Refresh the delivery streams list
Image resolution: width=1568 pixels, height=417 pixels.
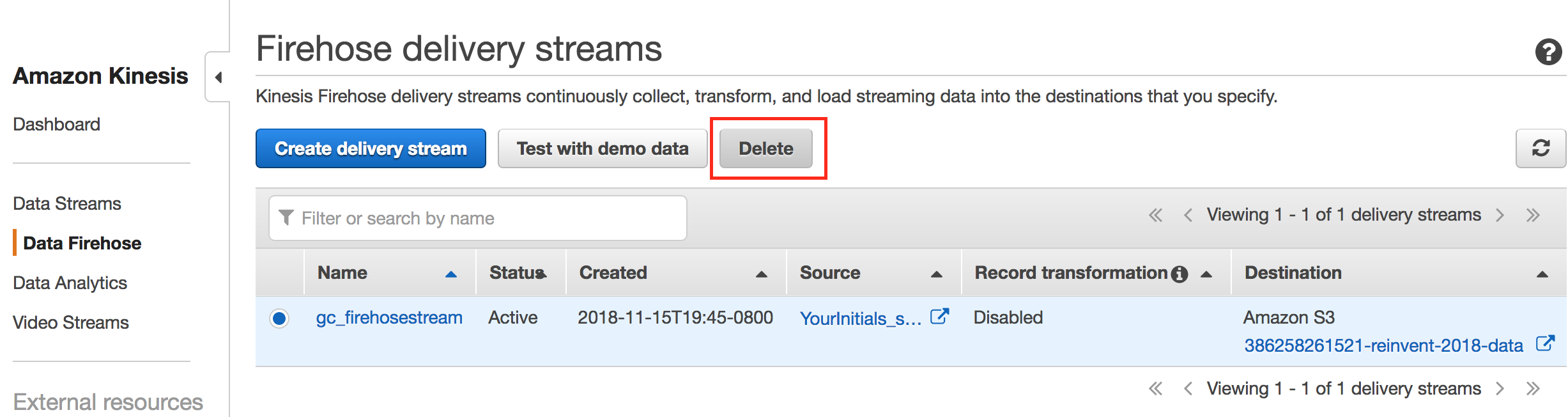[1541, 148]
